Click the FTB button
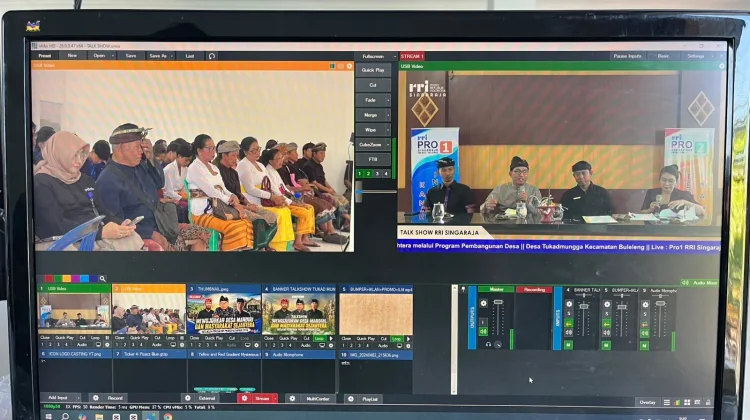The width and height of the screenshot is (750, 420). coord(373,159)
